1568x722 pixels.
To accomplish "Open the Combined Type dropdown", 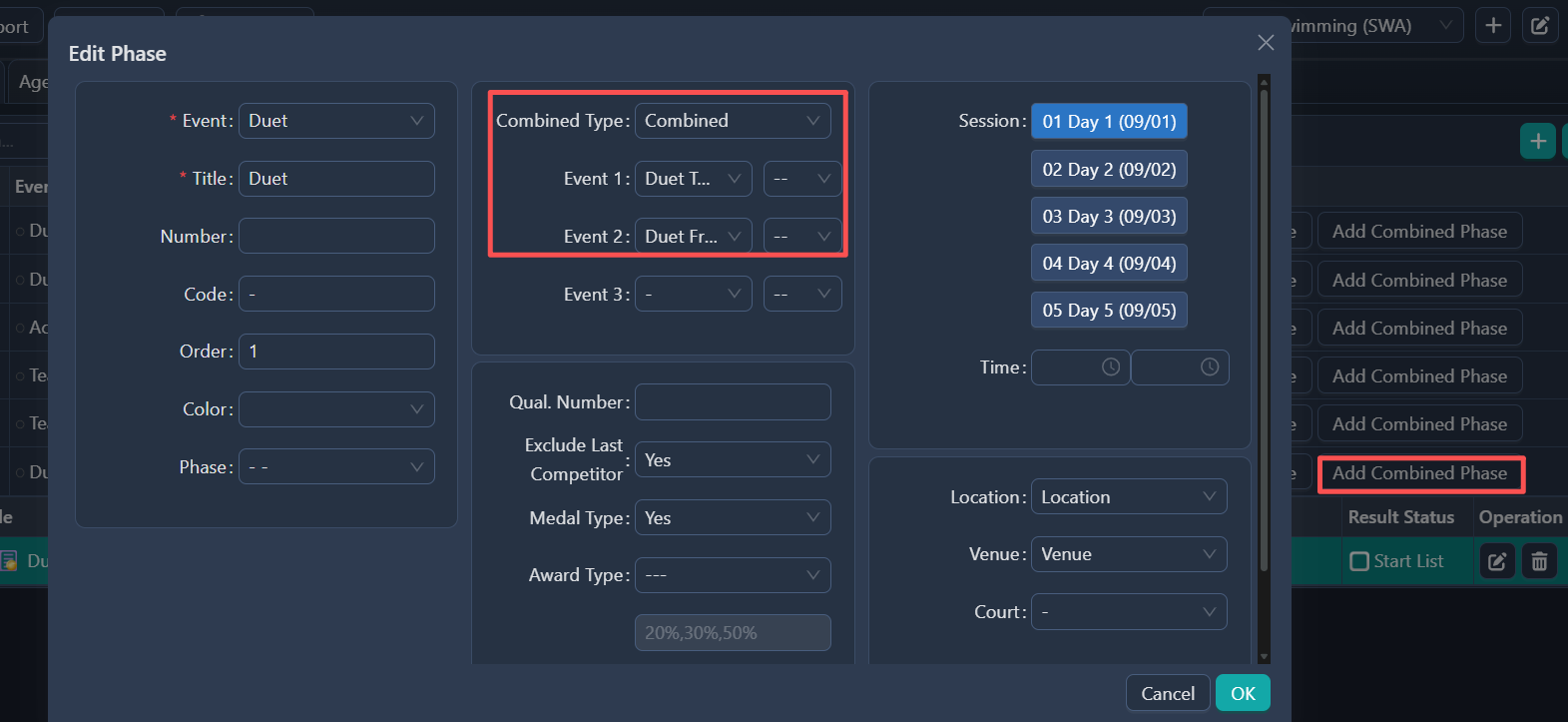I will 733,121.
